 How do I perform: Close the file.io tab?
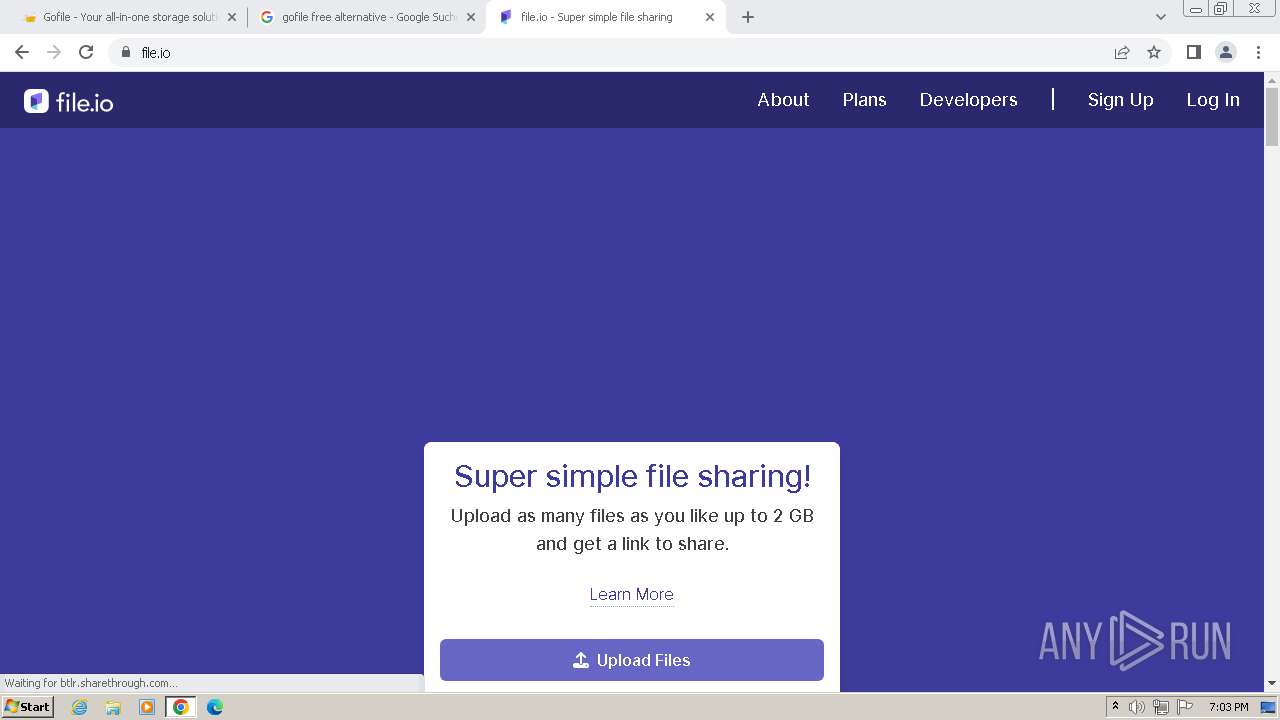710,17
